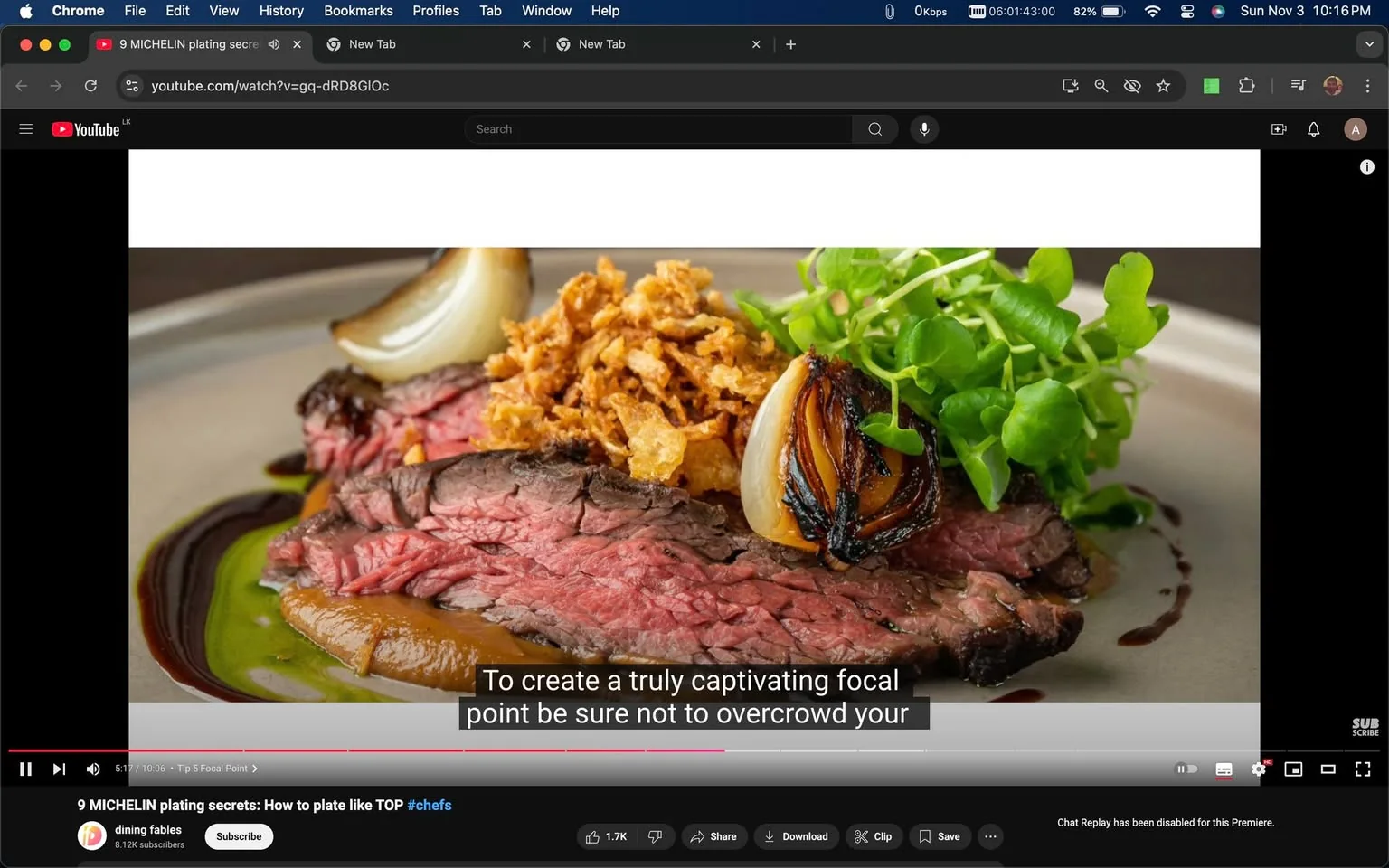Close the first New Tab
Screen dimensions: 1389x868
pos(526,44)
